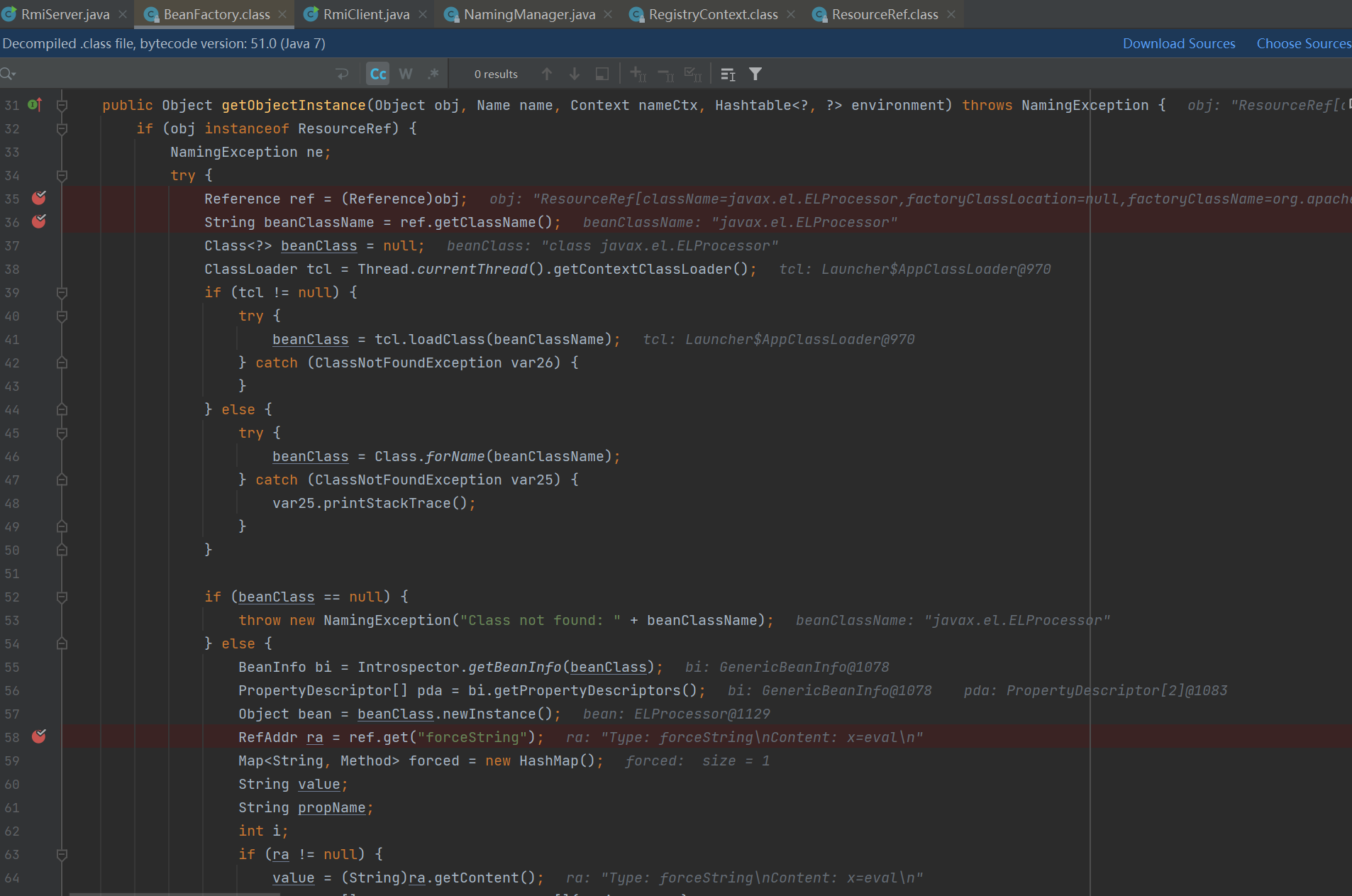Open the RegistryContext.class tab
Viewport: 1352px width, 896px height.
point(713,14)
